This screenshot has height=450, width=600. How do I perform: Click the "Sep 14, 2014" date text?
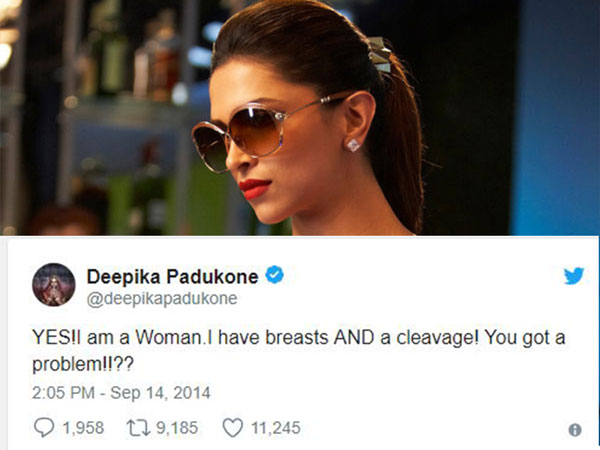(160, 393)
